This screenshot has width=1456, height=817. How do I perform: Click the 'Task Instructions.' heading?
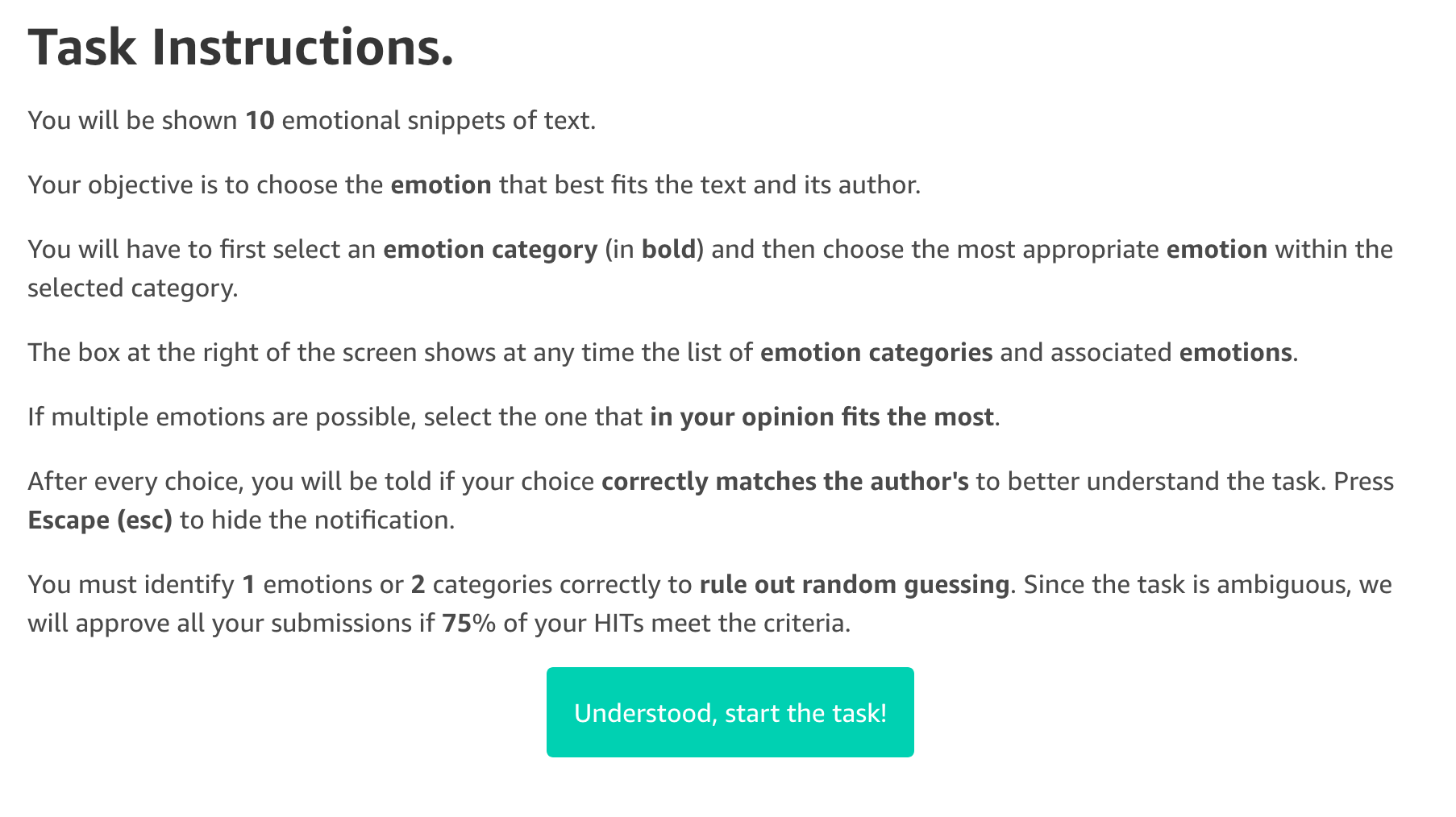[241, 48]
